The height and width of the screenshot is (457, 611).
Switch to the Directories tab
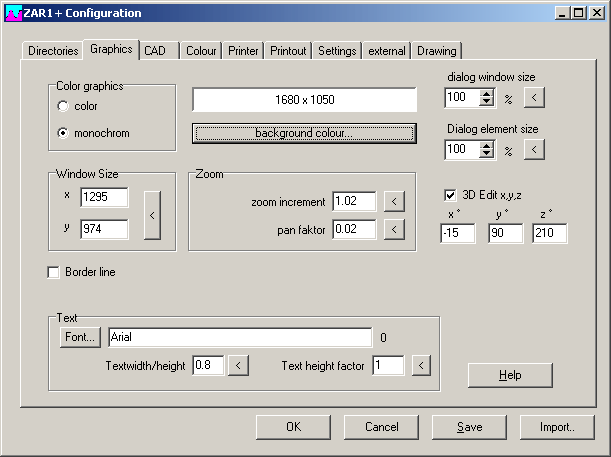[x=53, y=51]
